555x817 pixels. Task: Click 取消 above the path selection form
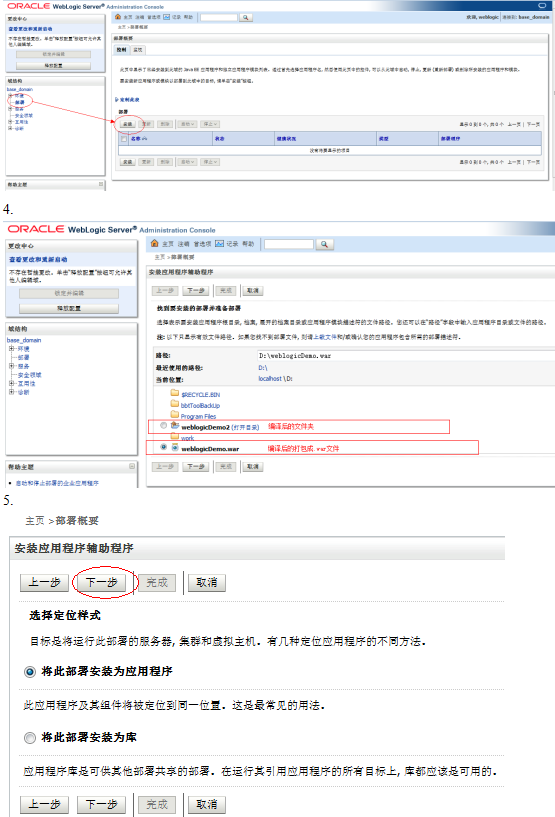[253, 291]
